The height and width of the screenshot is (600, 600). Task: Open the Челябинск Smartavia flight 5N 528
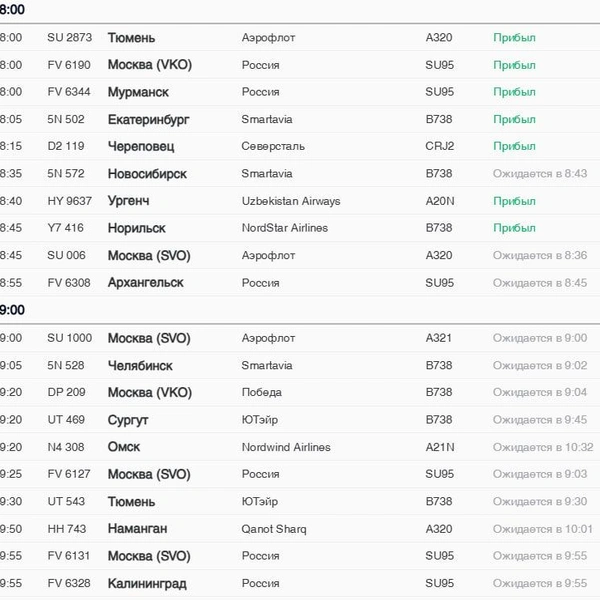[300, 365]
